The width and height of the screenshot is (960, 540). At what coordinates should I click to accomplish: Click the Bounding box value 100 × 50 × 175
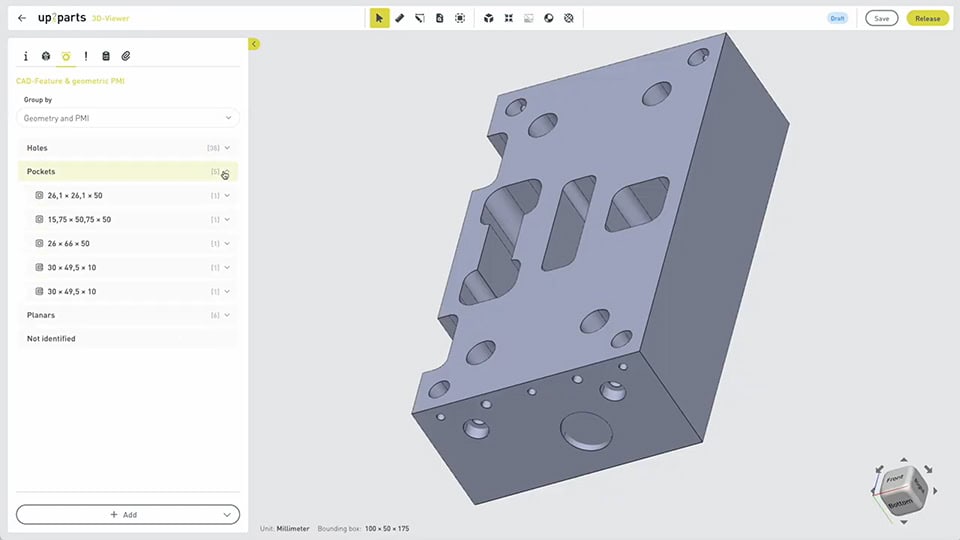387,528
